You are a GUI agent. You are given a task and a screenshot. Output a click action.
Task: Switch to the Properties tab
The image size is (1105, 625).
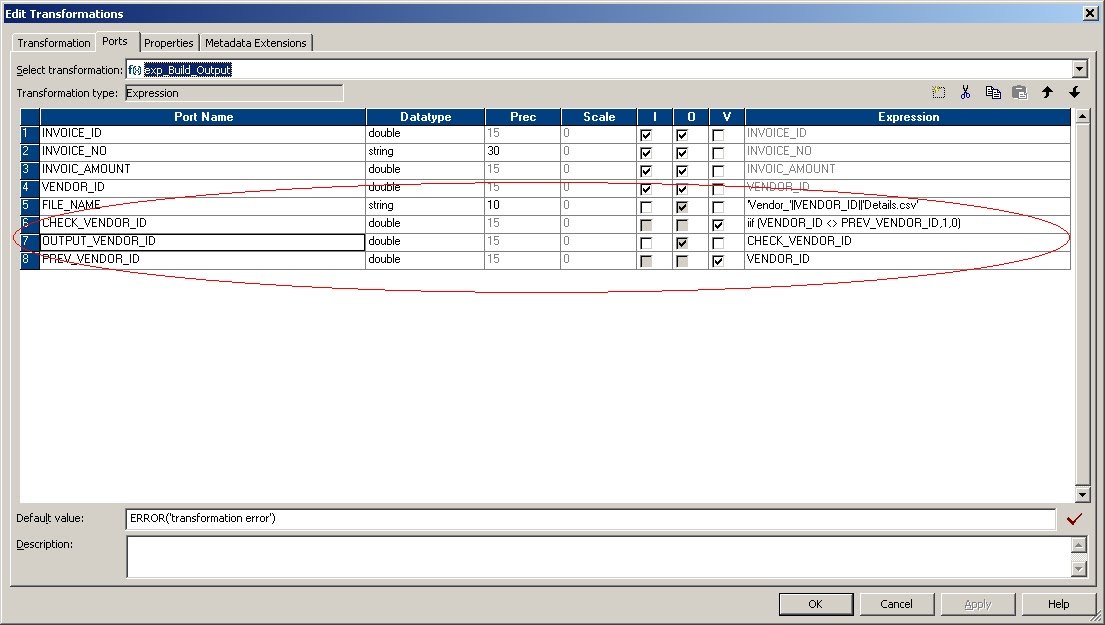tap(168, 43)
